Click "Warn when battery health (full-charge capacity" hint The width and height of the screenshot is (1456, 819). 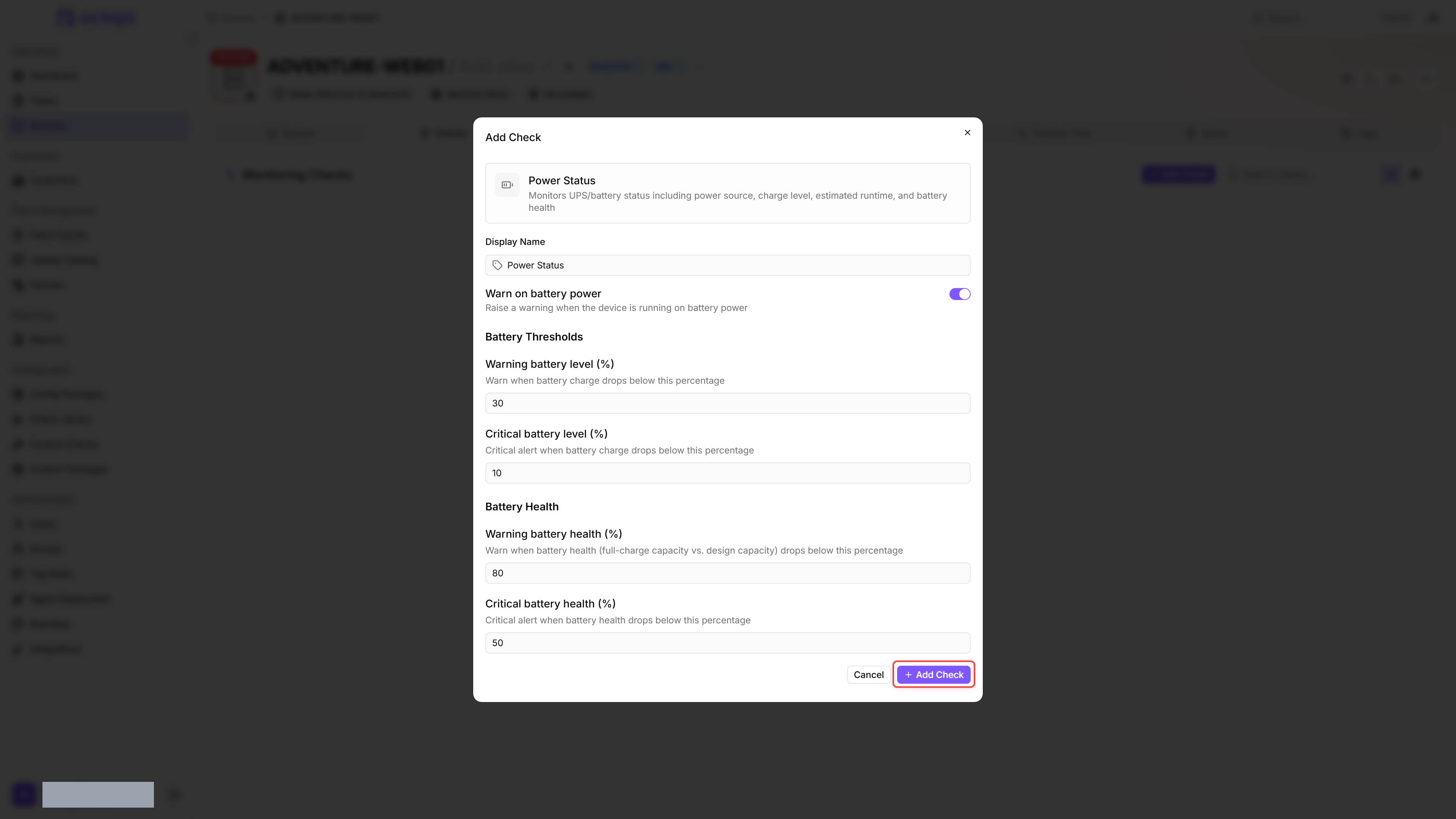pyautogui.click(x=693, y=550)
